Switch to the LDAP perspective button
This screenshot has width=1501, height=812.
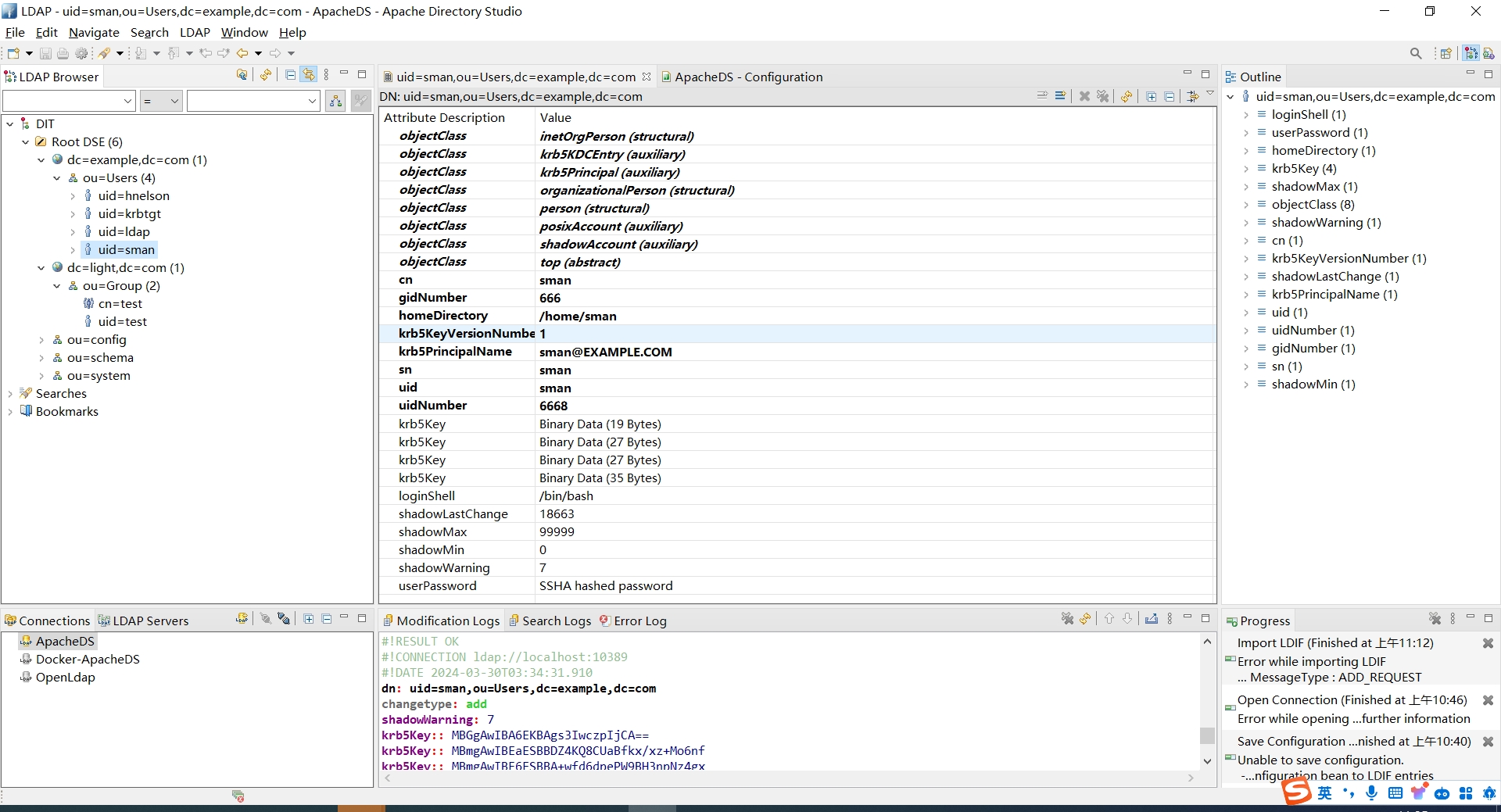(1471, 53)
